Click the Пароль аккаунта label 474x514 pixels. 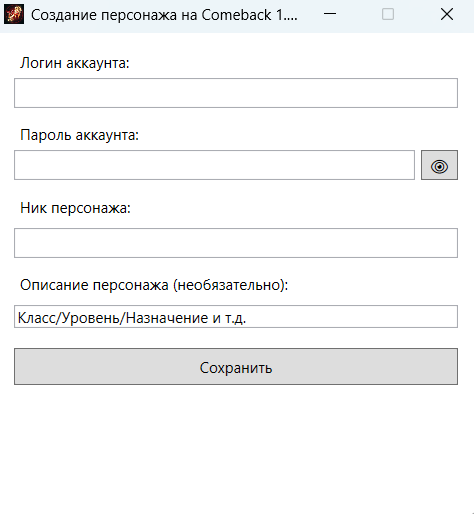coord(79,135)
